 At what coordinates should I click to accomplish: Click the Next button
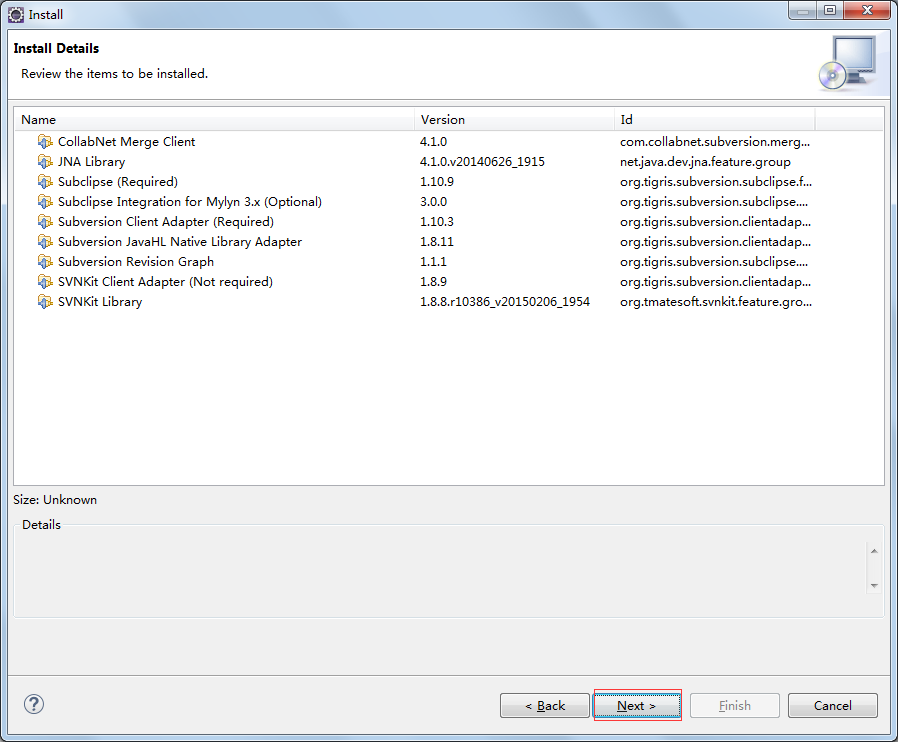(637, 705)
